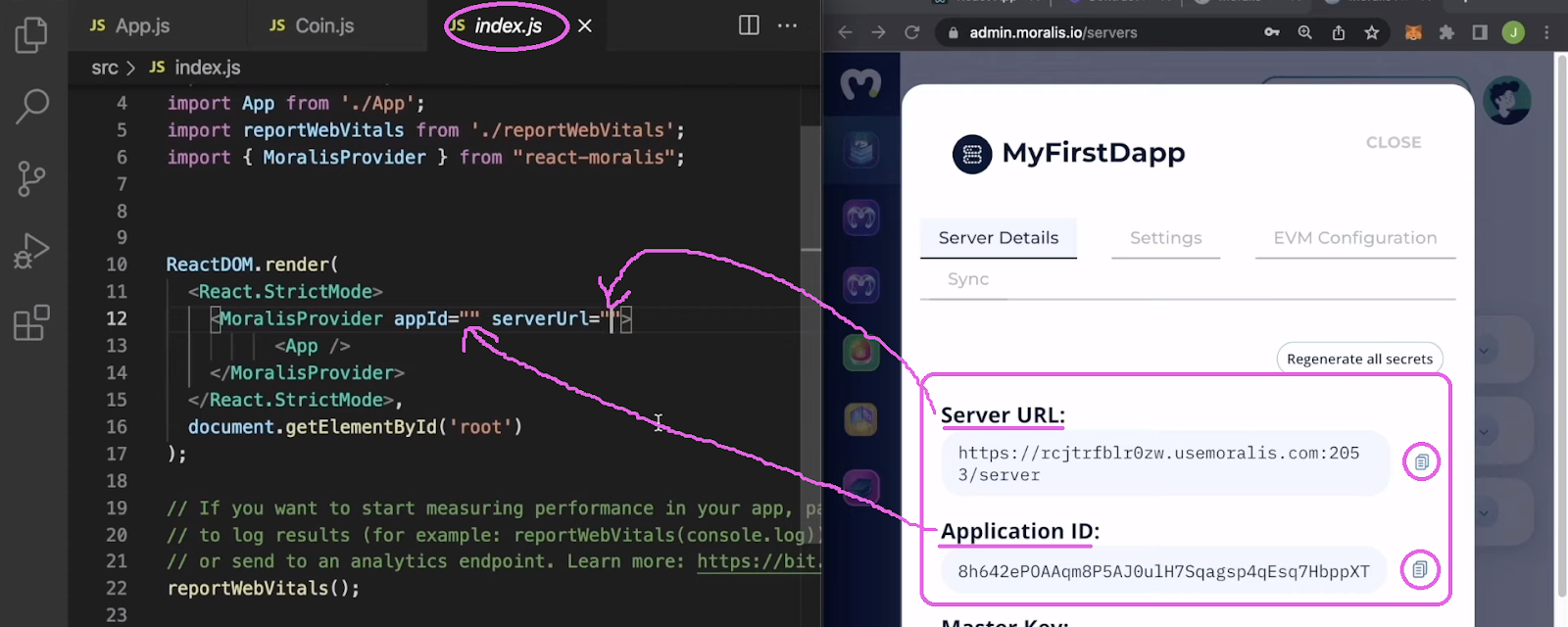The image size is (1568, 627).
Task: Open the saved passwords key icon
Action: coord(1272,32)
